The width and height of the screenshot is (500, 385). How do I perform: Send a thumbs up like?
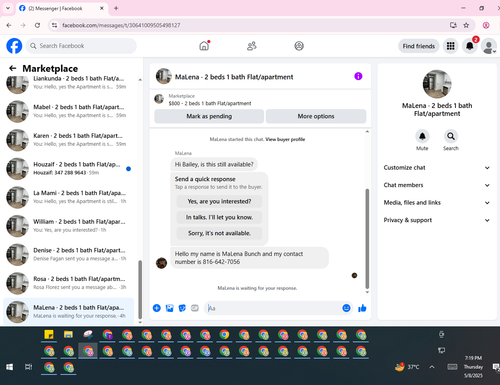click(362, 308)
